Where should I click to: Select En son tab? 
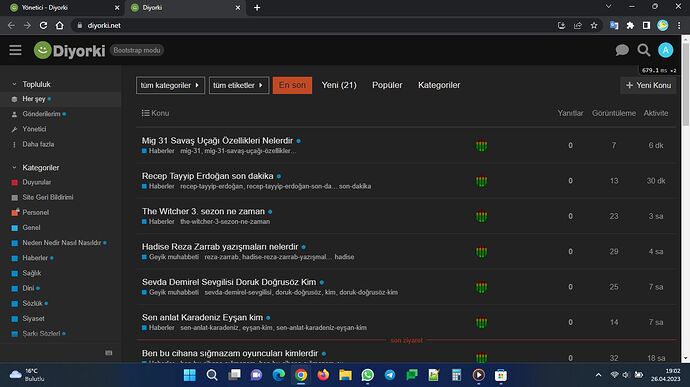292,85
